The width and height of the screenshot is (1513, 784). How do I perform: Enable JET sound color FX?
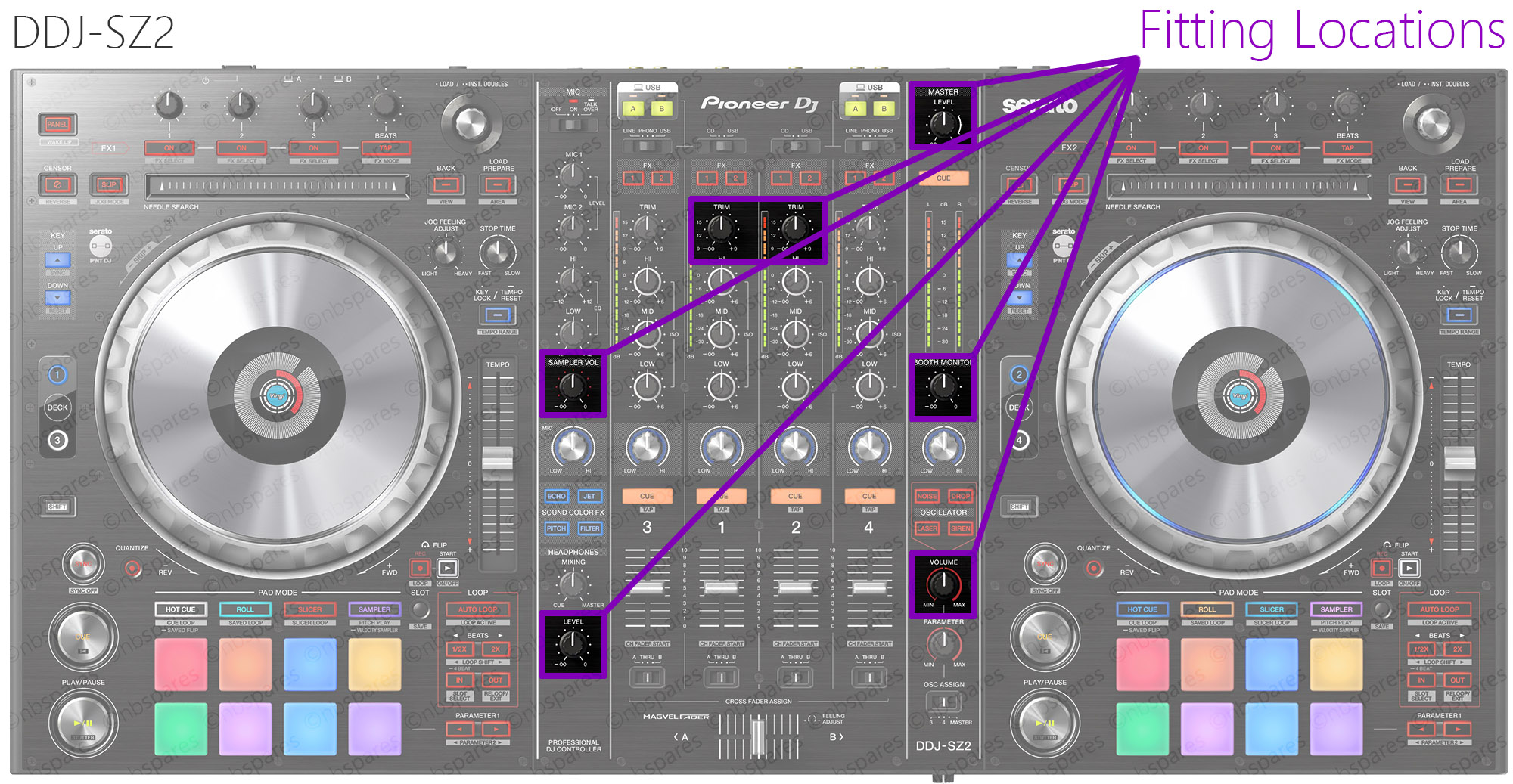589,497
